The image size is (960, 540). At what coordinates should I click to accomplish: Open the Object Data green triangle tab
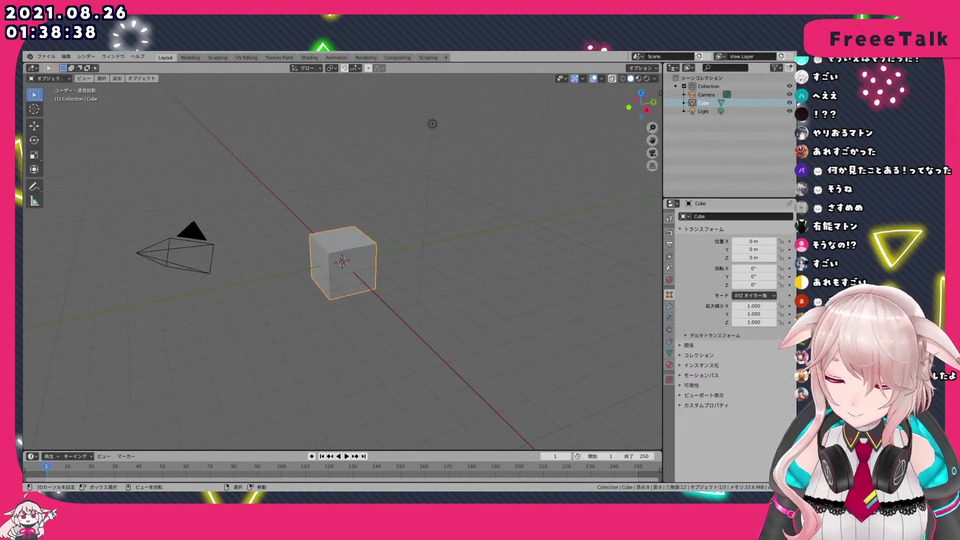pyautogui.click(x=669, y=353)
